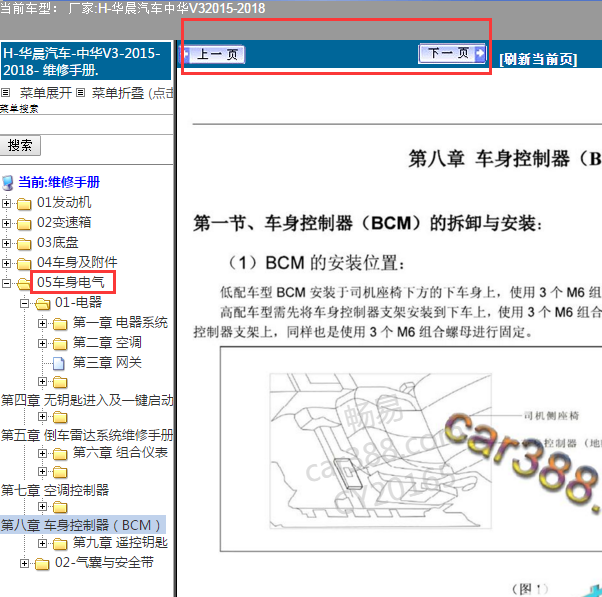Open 02-气囊与安全带 label

[104, 562]
